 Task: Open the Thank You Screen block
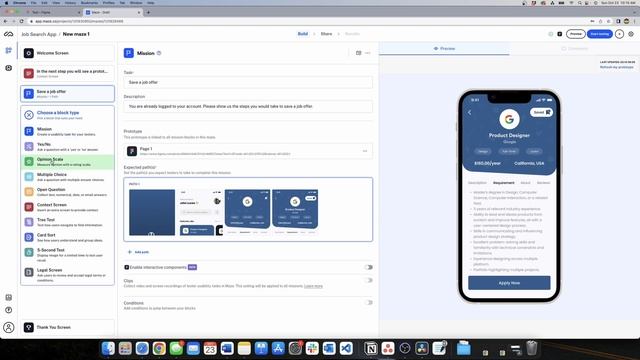[x=68, y=327]
